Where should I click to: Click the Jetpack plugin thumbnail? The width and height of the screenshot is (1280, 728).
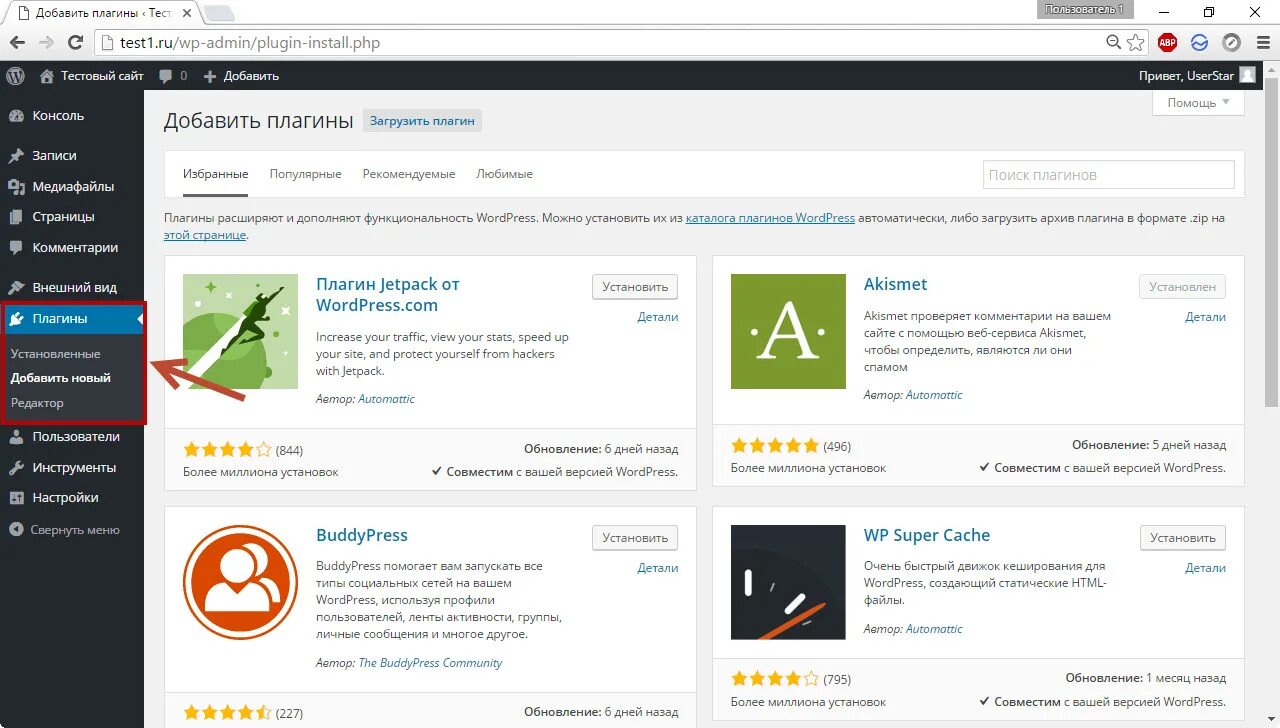pyautogui.click(x=240, y=331)
